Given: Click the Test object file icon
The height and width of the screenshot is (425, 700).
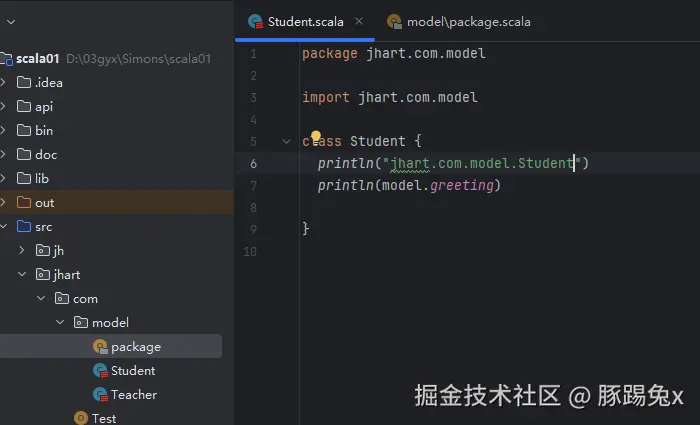Looking at the screenshot, I should coord(81,418).
